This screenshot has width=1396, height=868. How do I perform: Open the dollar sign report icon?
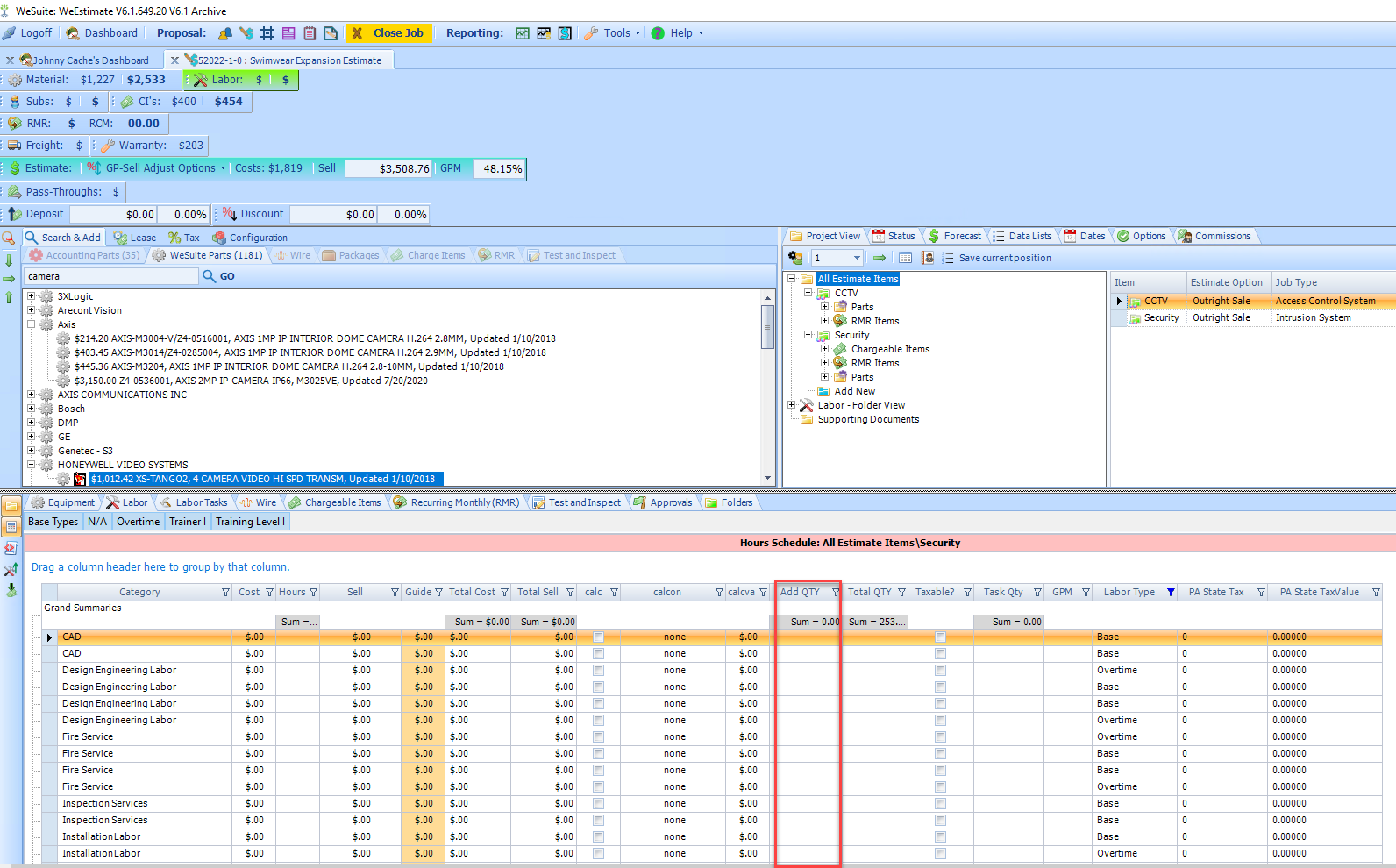click(x=565, y=33)
